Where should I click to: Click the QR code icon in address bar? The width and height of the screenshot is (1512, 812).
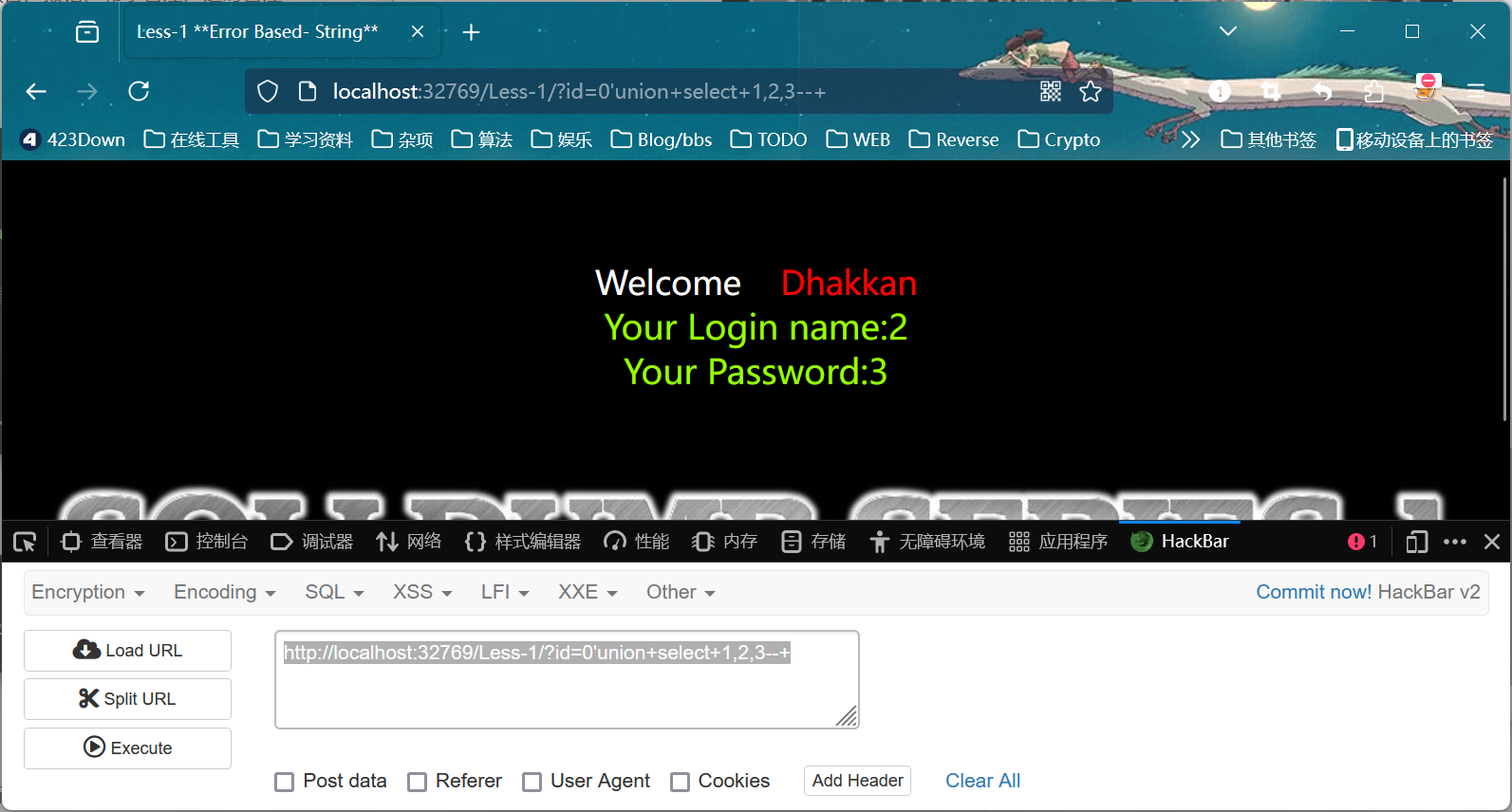[1050, 91]
